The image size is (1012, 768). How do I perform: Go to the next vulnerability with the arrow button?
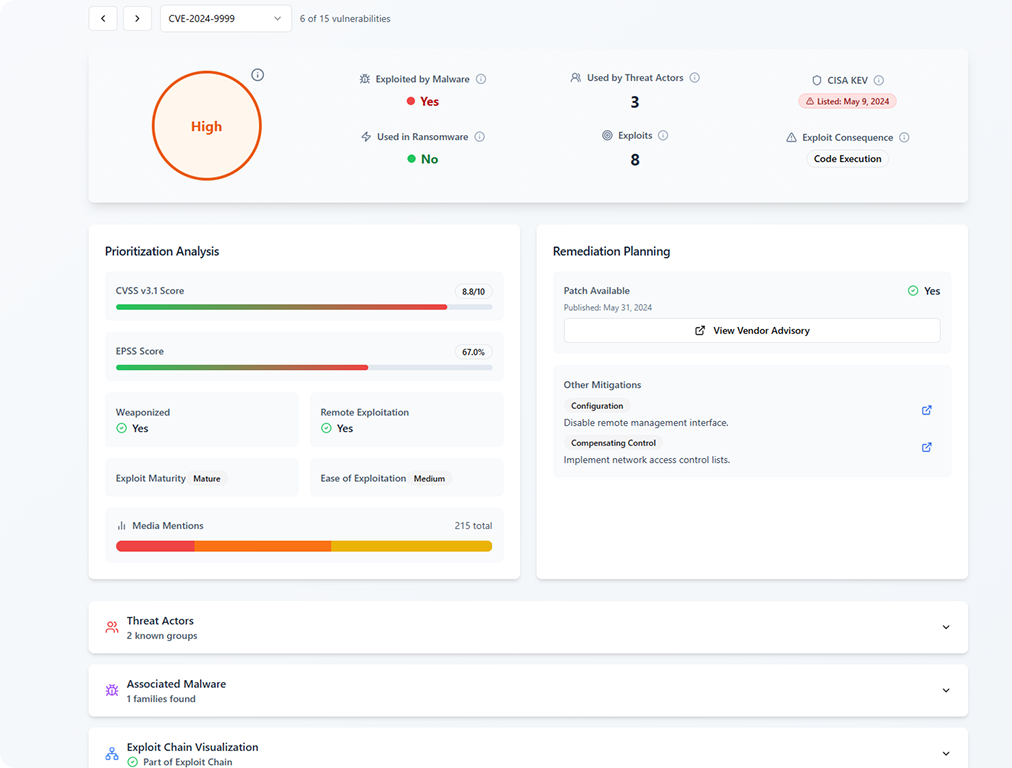137,18
